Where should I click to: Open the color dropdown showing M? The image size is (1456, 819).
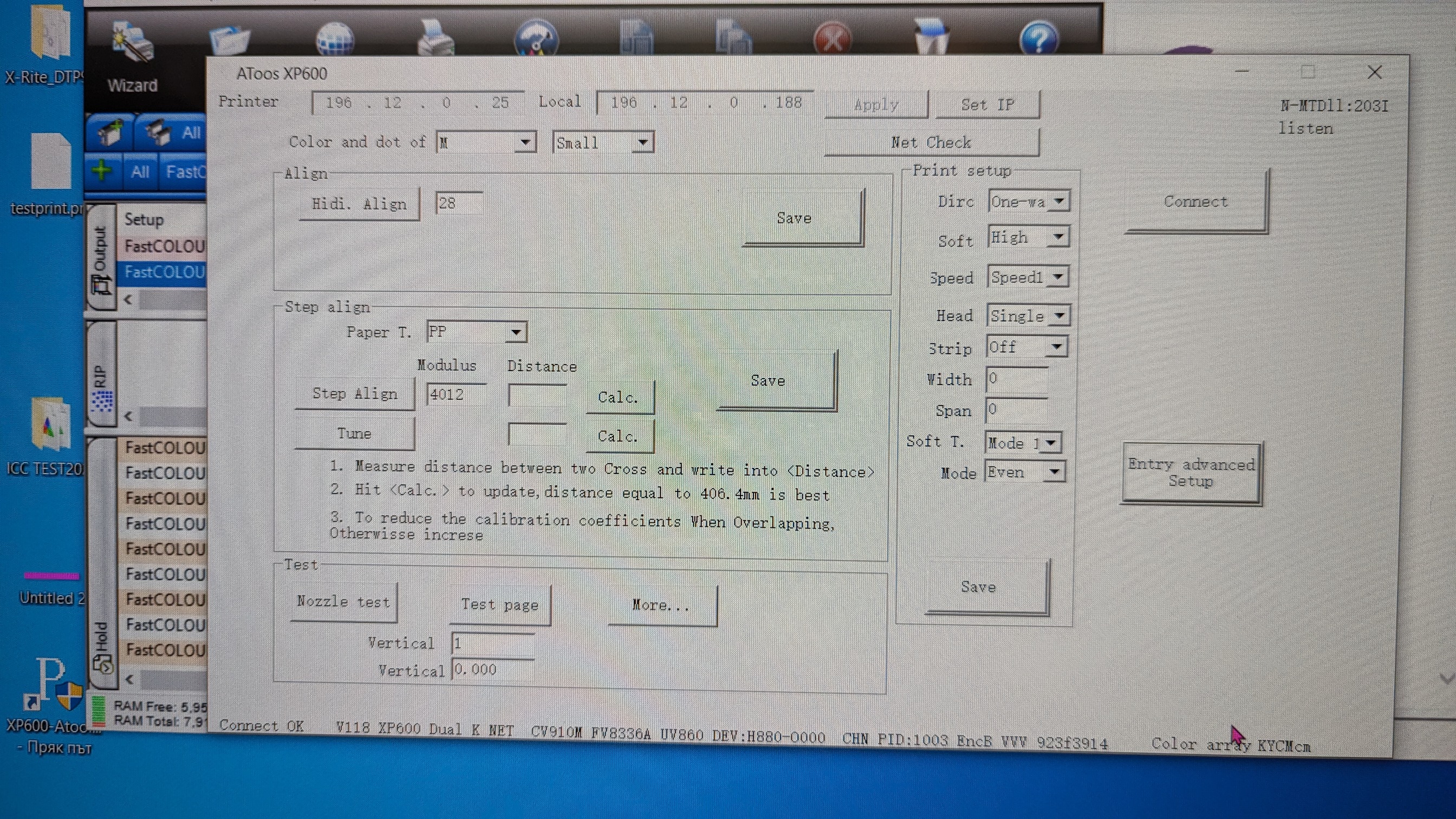tap(486, 142)
